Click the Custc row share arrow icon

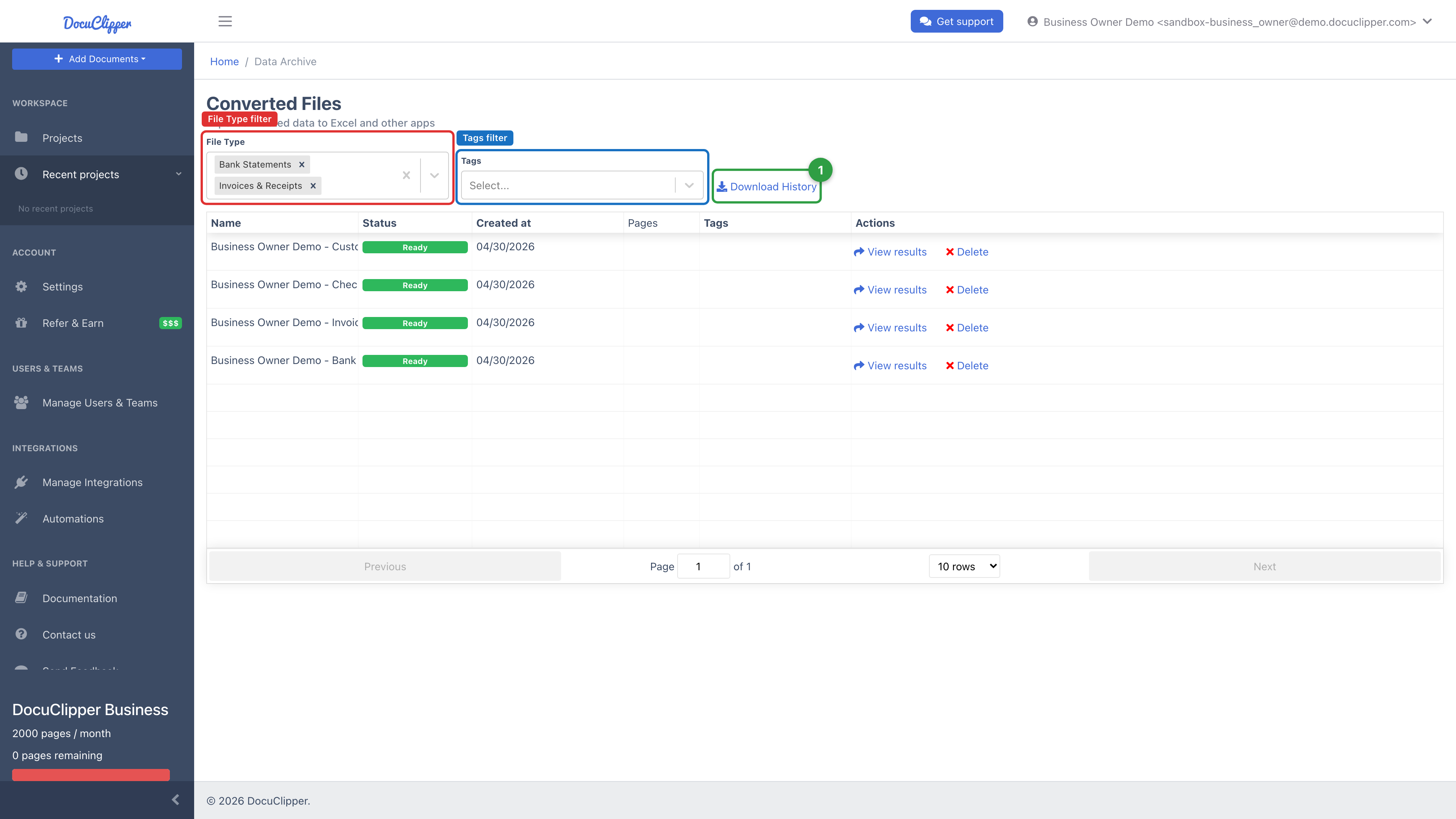(x=859, y=251)
